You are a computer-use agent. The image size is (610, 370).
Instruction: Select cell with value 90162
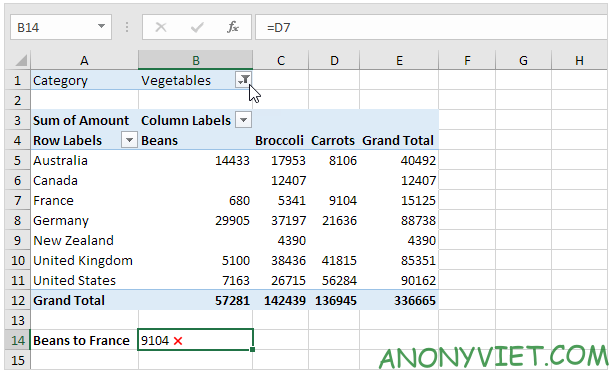399,280
